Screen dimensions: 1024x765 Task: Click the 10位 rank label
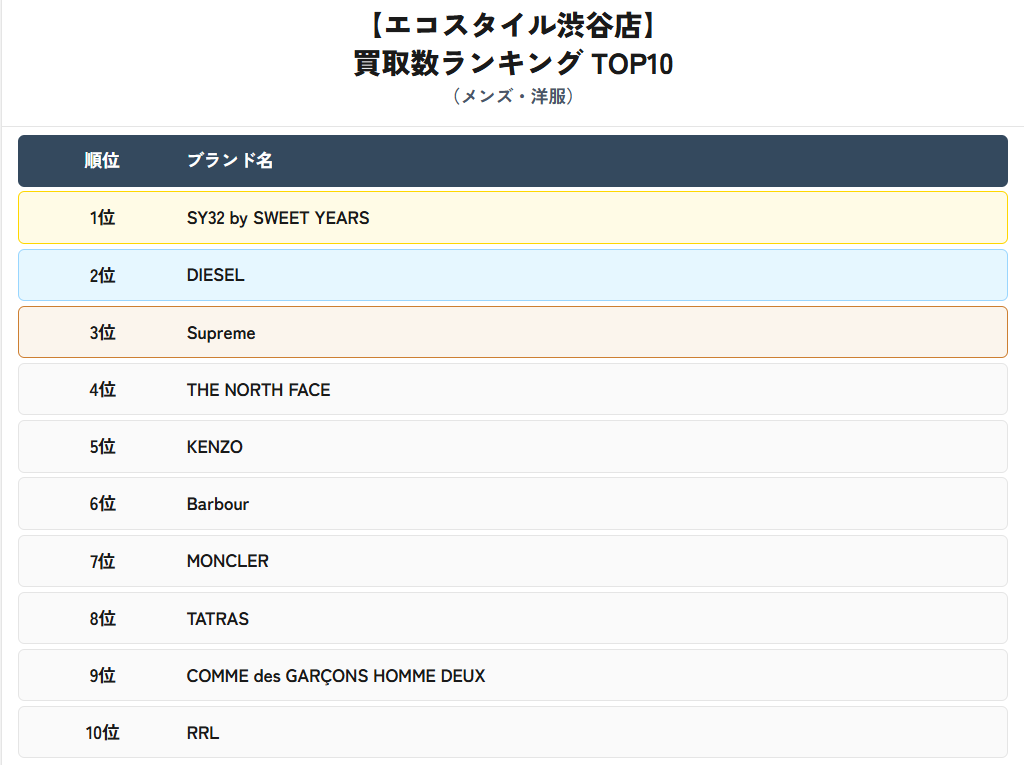click(x=103, y=733)
